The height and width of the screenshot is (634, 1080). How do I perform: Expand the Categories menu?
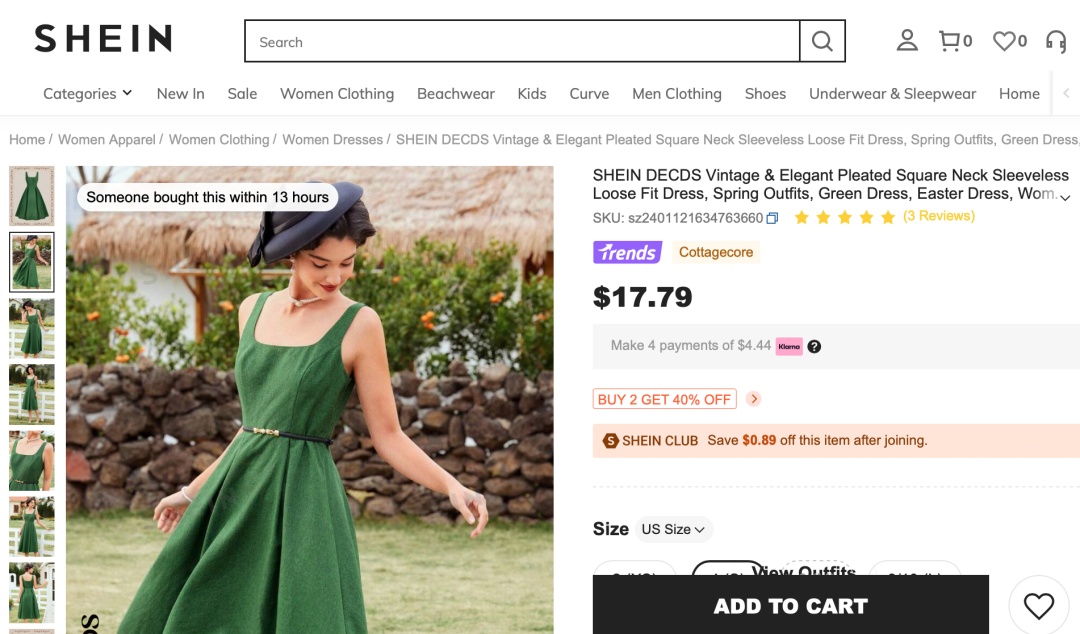88,93
